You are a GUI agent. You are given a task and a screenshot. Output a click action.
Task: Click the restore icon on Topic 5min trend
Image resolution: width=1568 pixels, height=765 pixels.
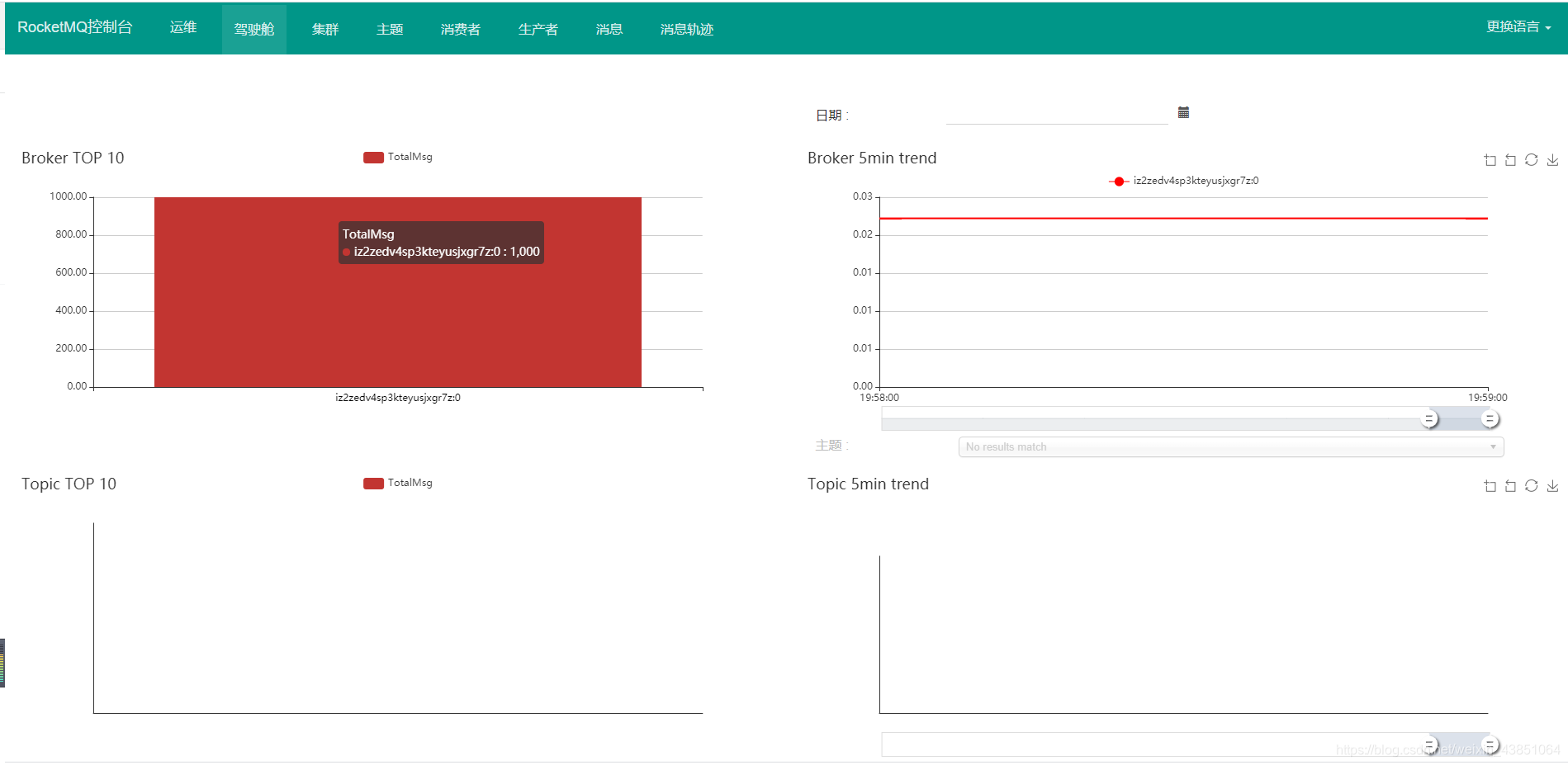click(1531, 486)
